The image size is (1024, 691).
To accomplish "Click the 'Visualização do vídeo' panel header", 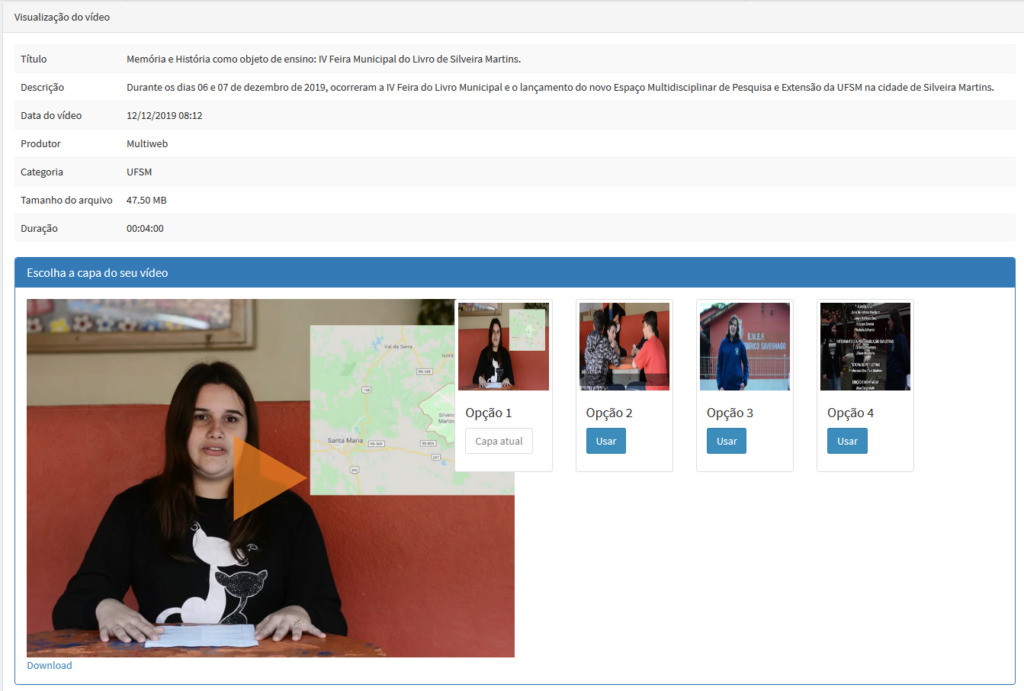I will (x=62, y=17).
